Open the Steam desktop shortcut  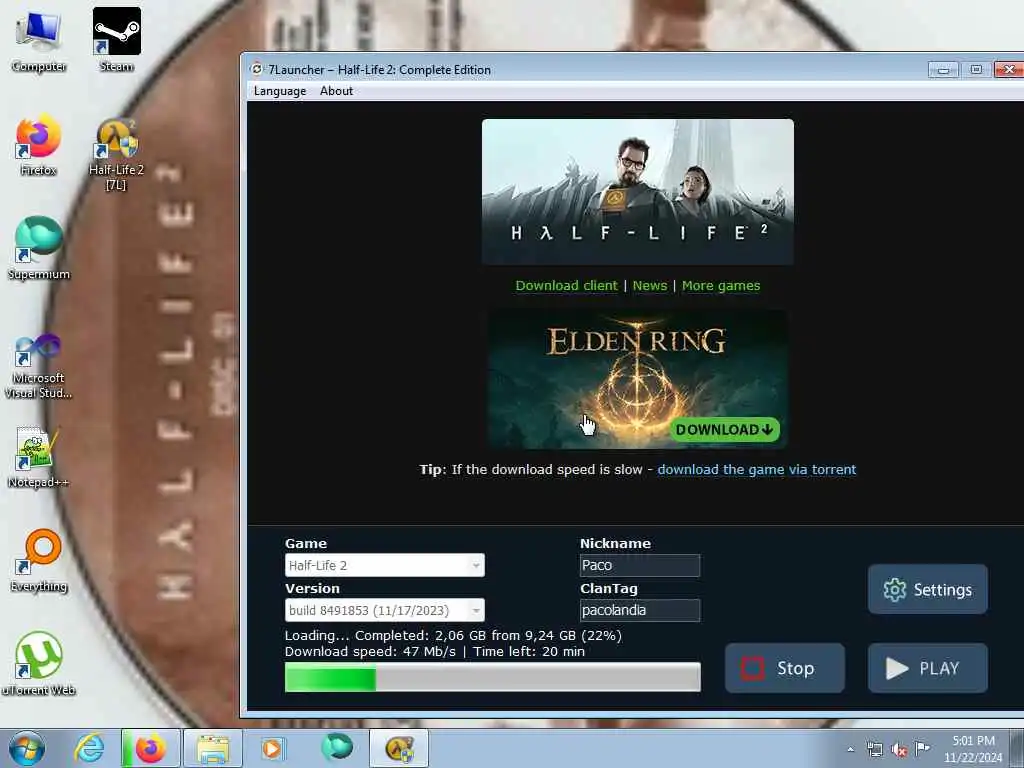pos(117,40)
